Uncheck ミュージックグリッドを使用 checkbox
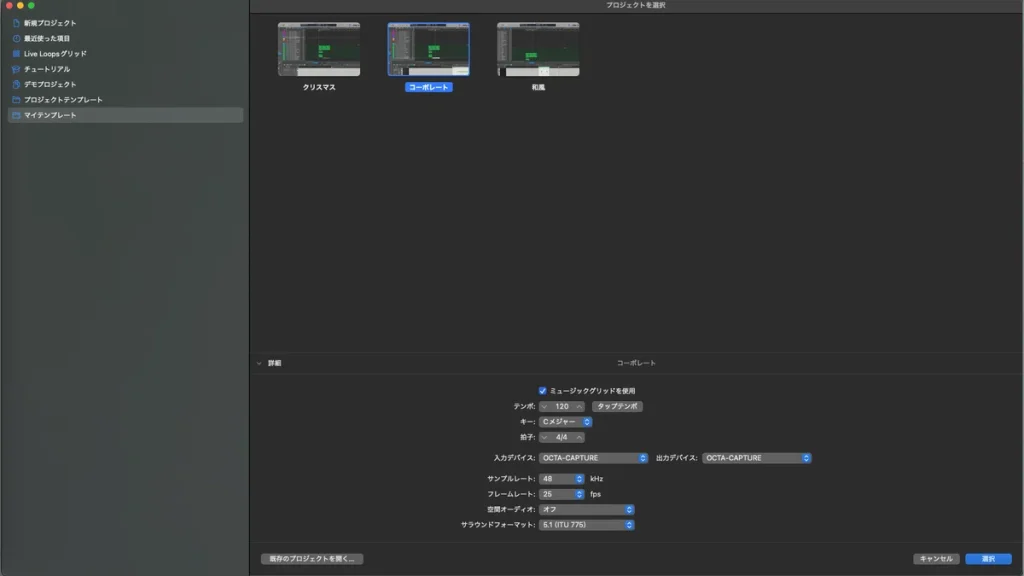The image size is (1024, 576). (x=543, y=391)
